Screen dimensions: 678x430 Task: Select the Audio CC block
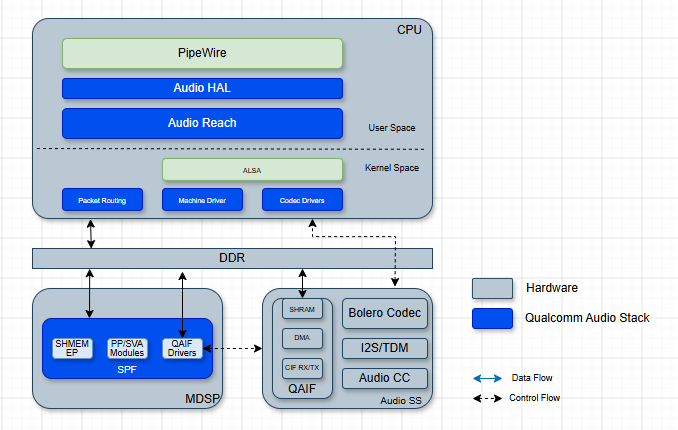pos(385,378)
